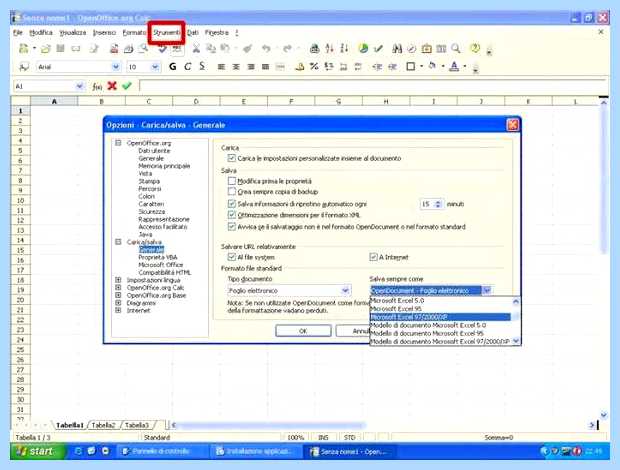Click the Help question mark icon
Viewport: 620px width, 470px height.
(x=475, y=49)
